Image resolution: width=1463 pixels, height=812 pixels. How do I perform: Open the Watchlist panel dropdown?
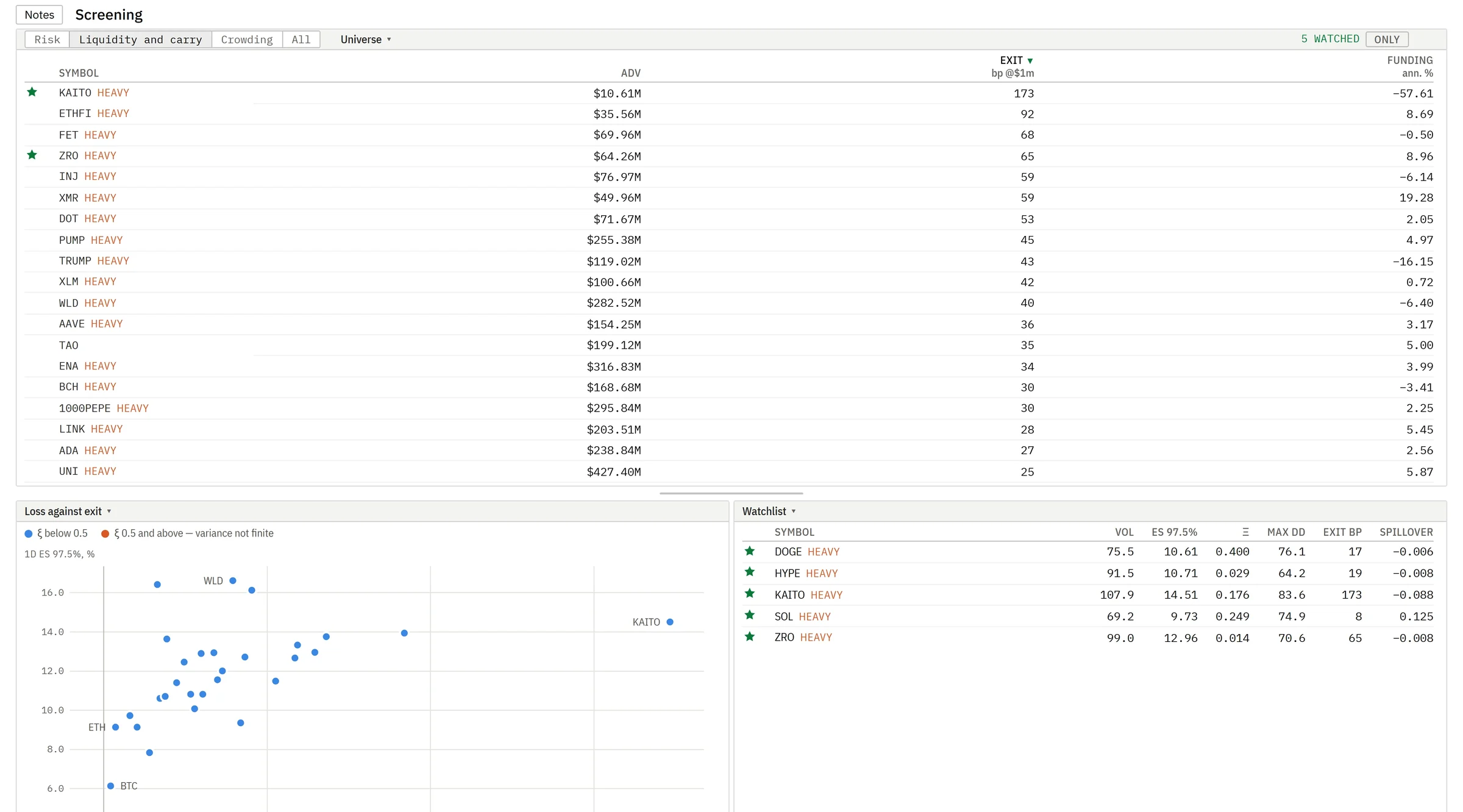pos(769,511)
